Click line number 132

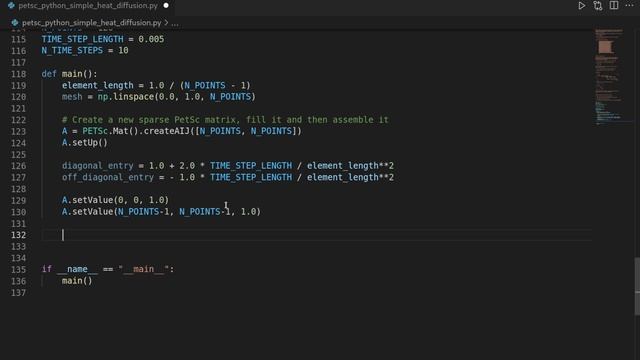click(18, 235)
